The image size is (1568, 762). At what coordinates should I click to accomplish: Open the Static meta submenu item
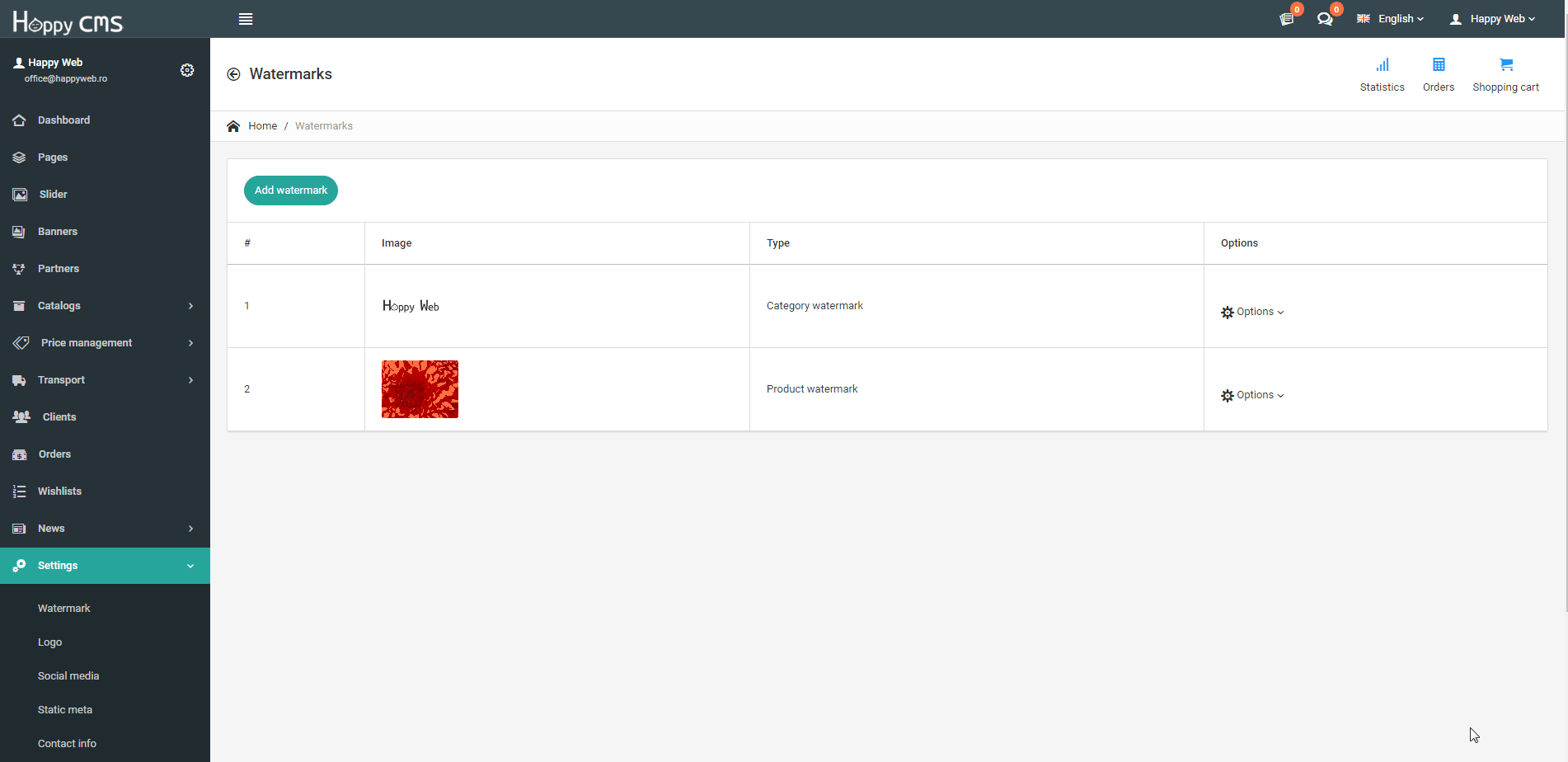(x=65, y=710)
